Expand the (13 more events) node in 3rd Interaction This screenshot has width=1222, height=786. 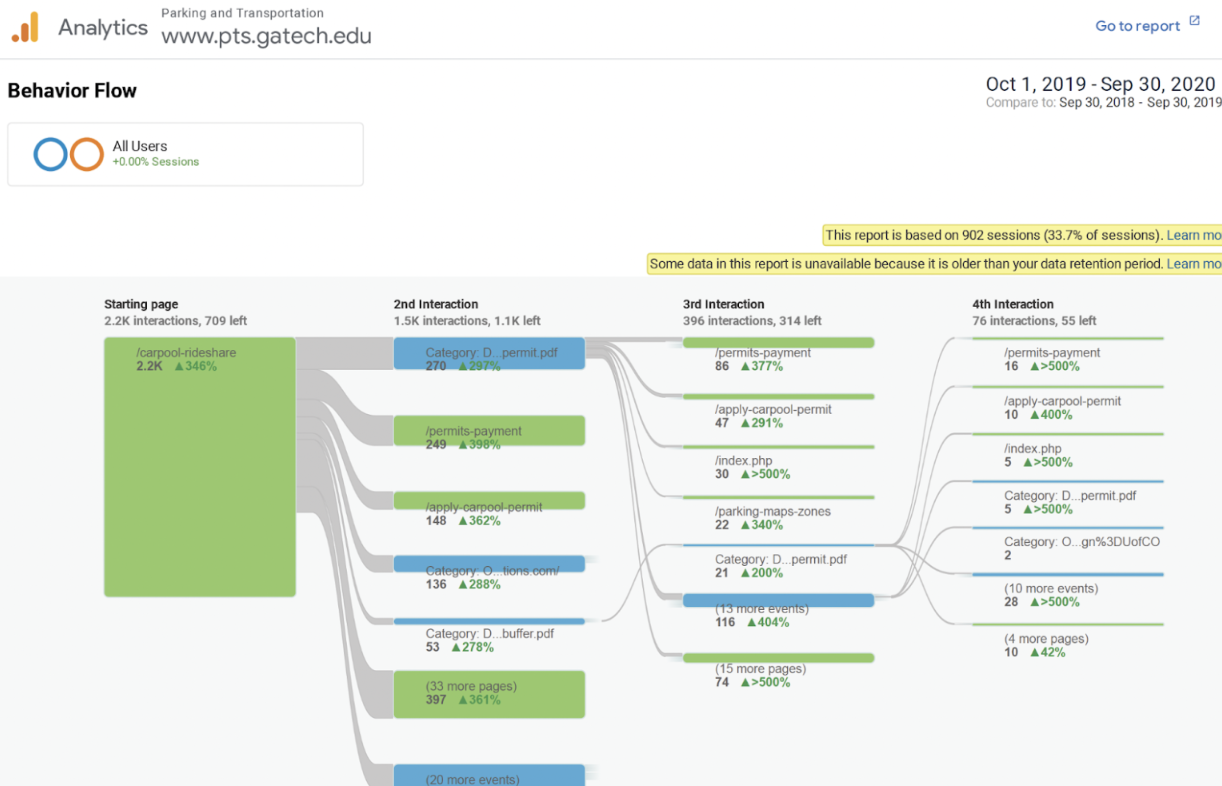pos(779,601)
